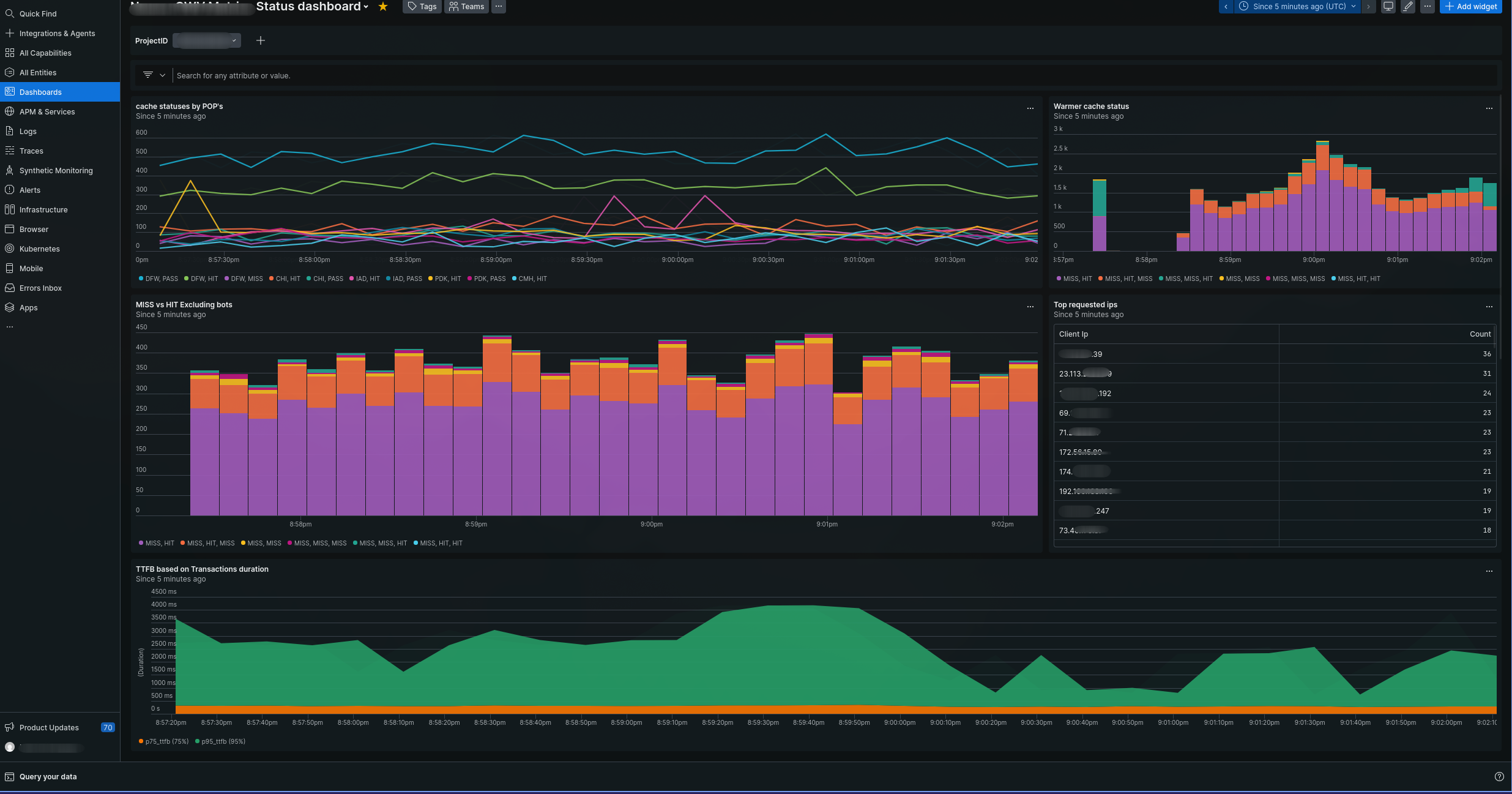Enable dashboard presentation TV mode
Viewport: 1512px width, 794px height.
click(1388, 7)
